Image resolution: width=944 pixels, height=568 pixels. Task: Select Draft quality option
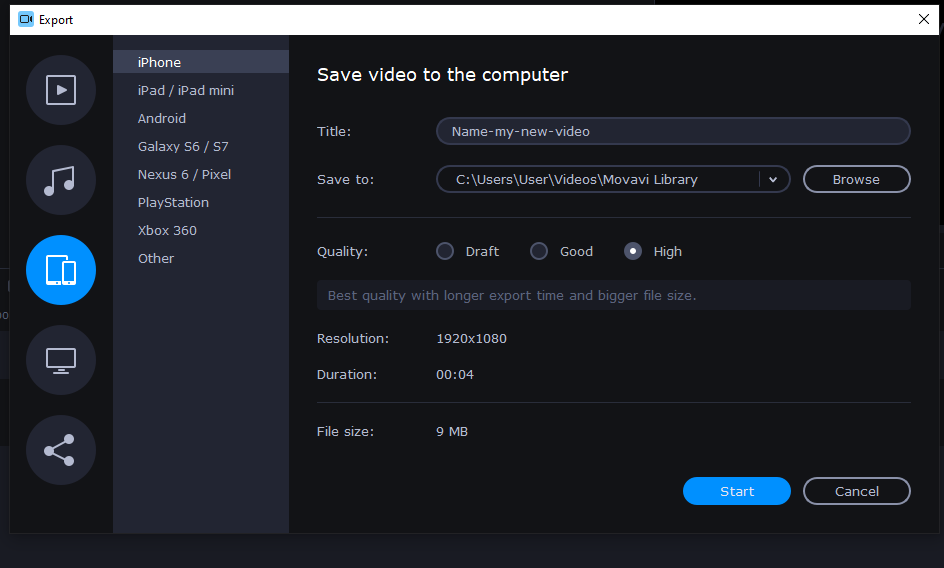[445, 251]
